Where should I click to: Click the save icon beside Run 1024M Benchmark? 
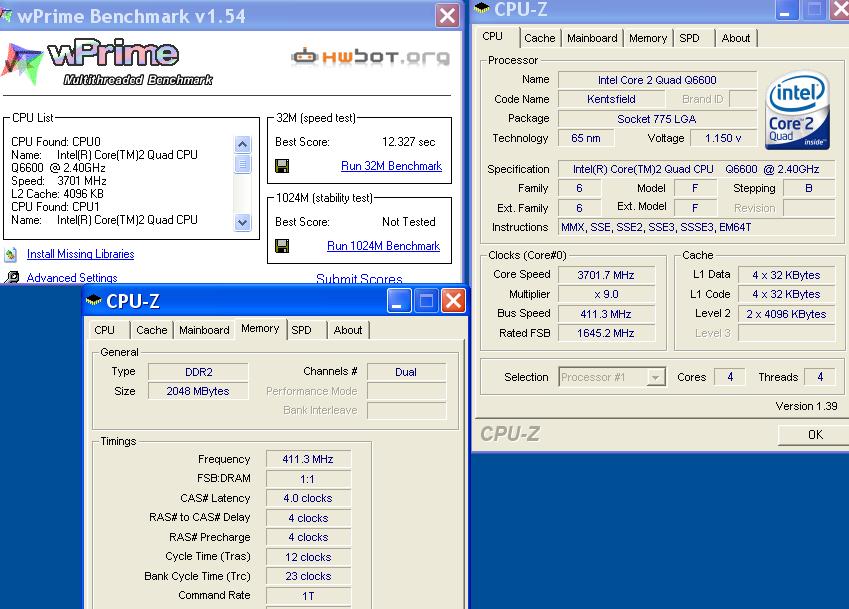[282, 246]
